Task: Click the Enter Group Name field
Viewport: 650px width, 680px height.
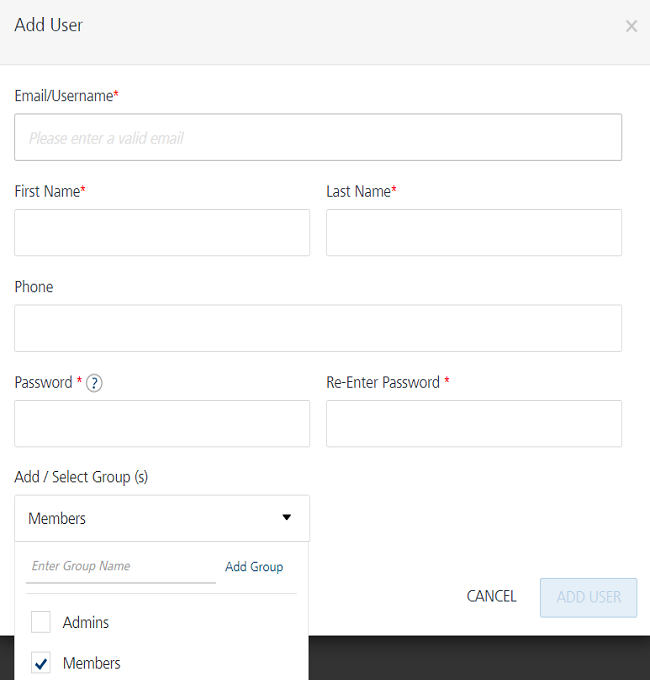Action: 120,566
